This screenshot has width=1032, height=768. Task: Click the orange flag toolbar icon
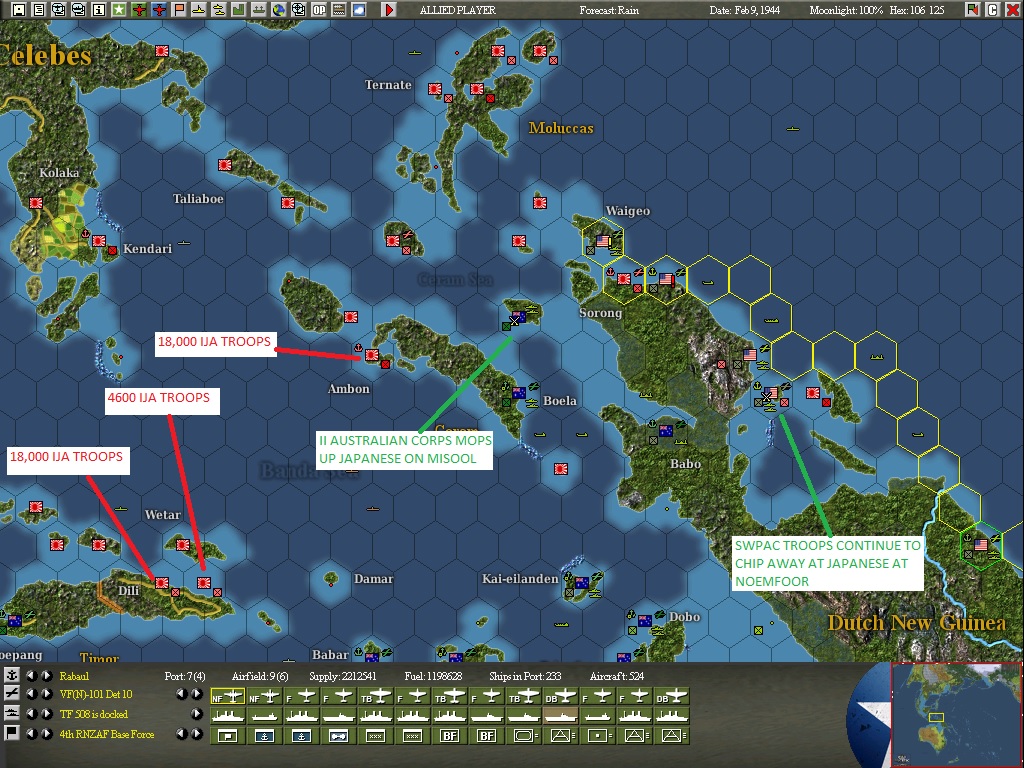pyautogui.click(x=179, y=10)
